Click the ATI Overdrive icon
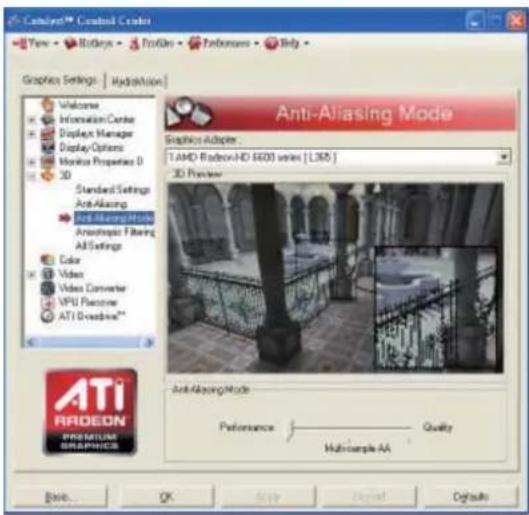Viewport: 529px width, 515px height. point(48,316)
